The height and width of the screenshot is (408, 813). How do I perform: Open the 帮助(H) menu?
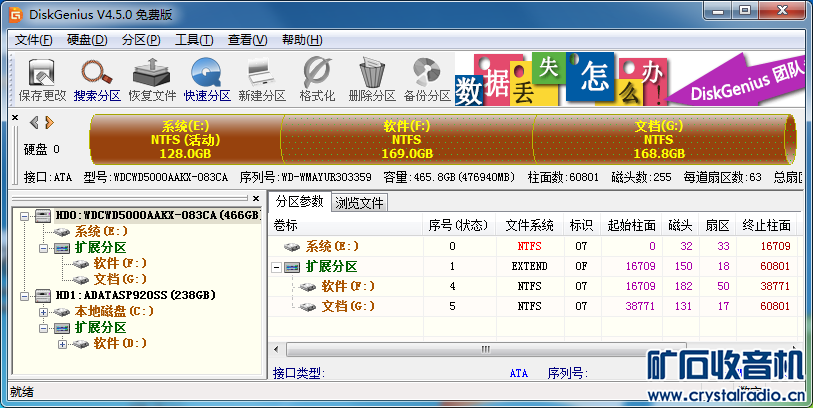(x=302, y=40)
